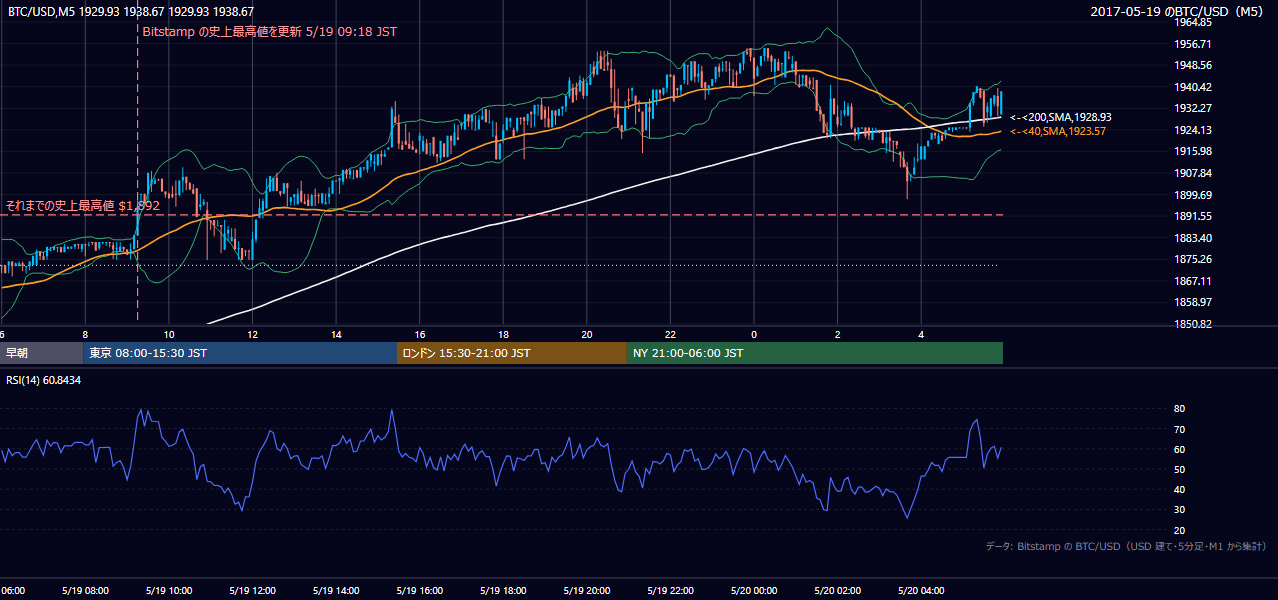Click the bottom time label 5/19 08:00
Image resolution: width=1278 pixels, height=600 pixels.
pyautogui.click(x=87, y=591)
